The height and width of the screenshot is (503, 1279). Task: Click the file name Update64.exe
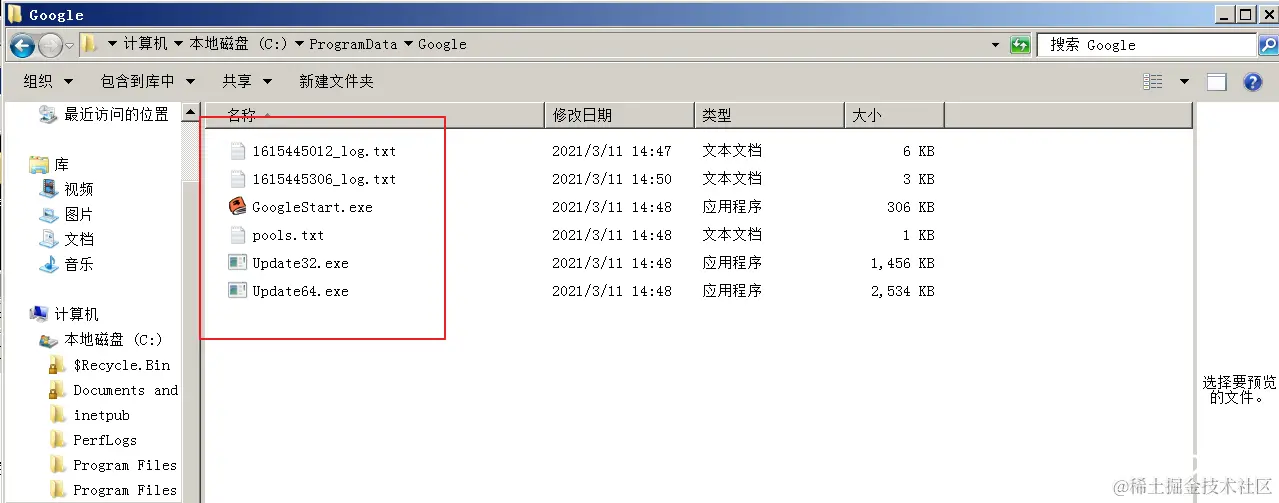[300, 291]
